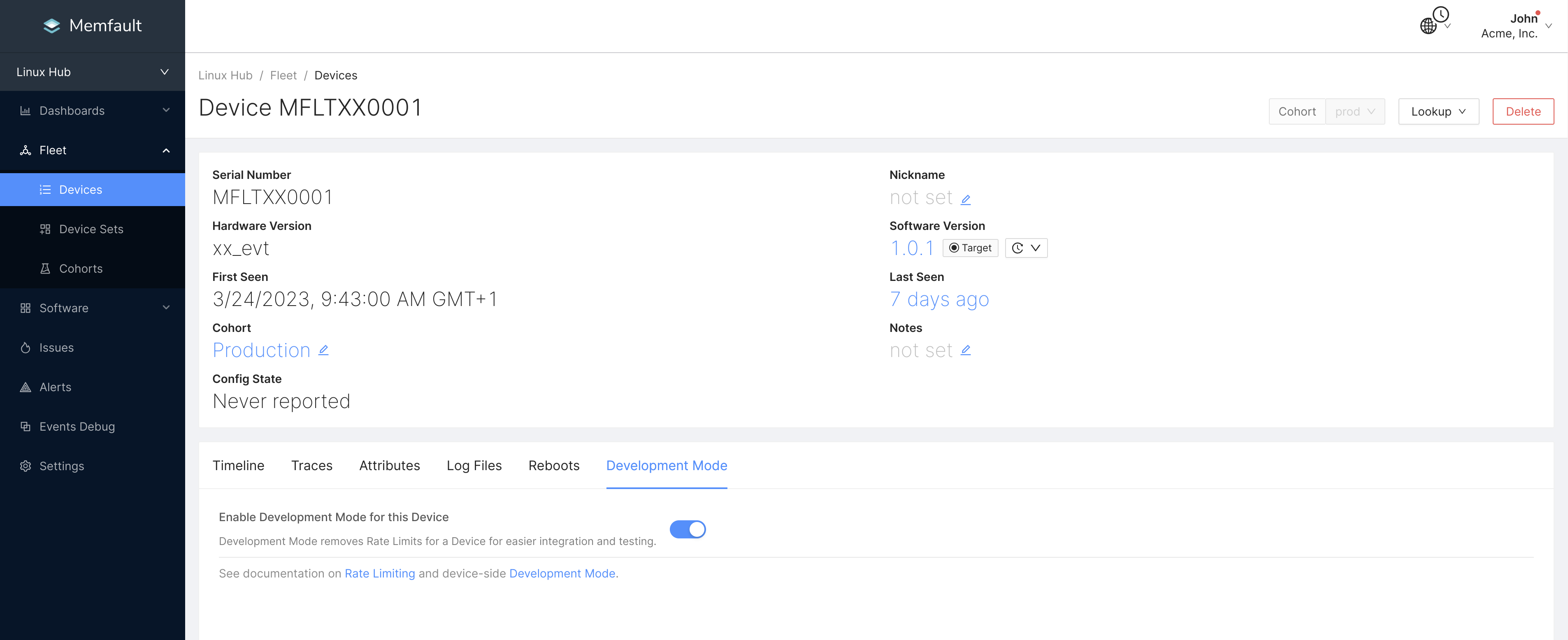This screenshot has width=1568, height=640.
Task: Click the Memfault logo icon
Action: click(x=52, y=26)
